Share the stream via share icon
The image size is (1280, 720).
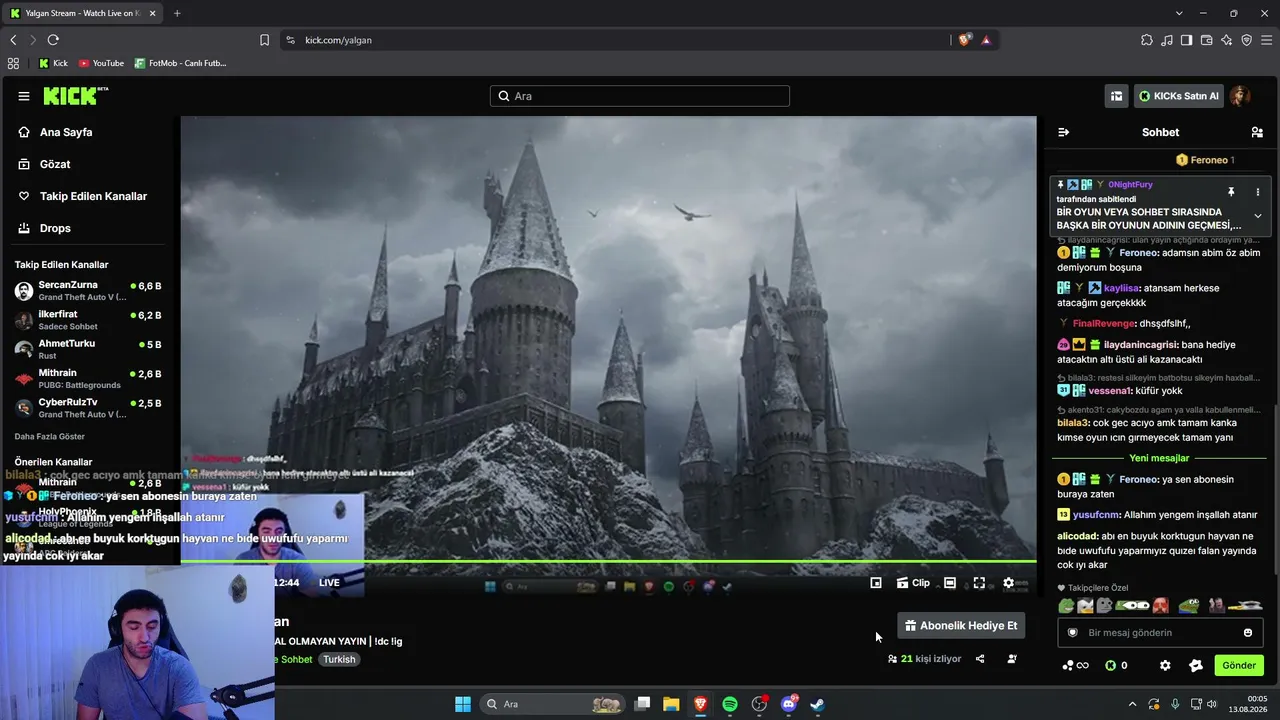coord(980,659)
